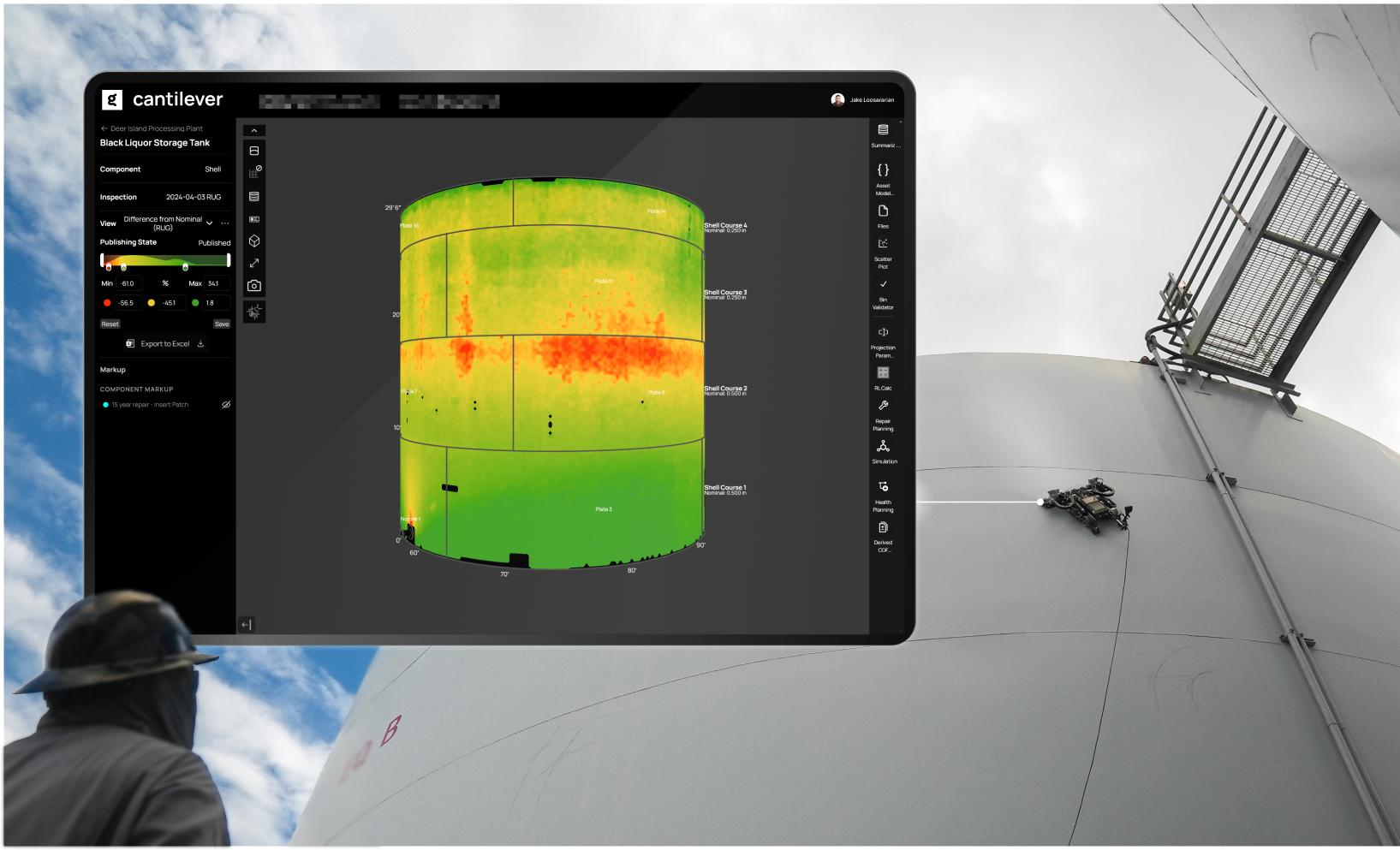Open the Asset Model curly-braces icon
The width and height of the screenshot is (1400, 850).
pos(883,169)
